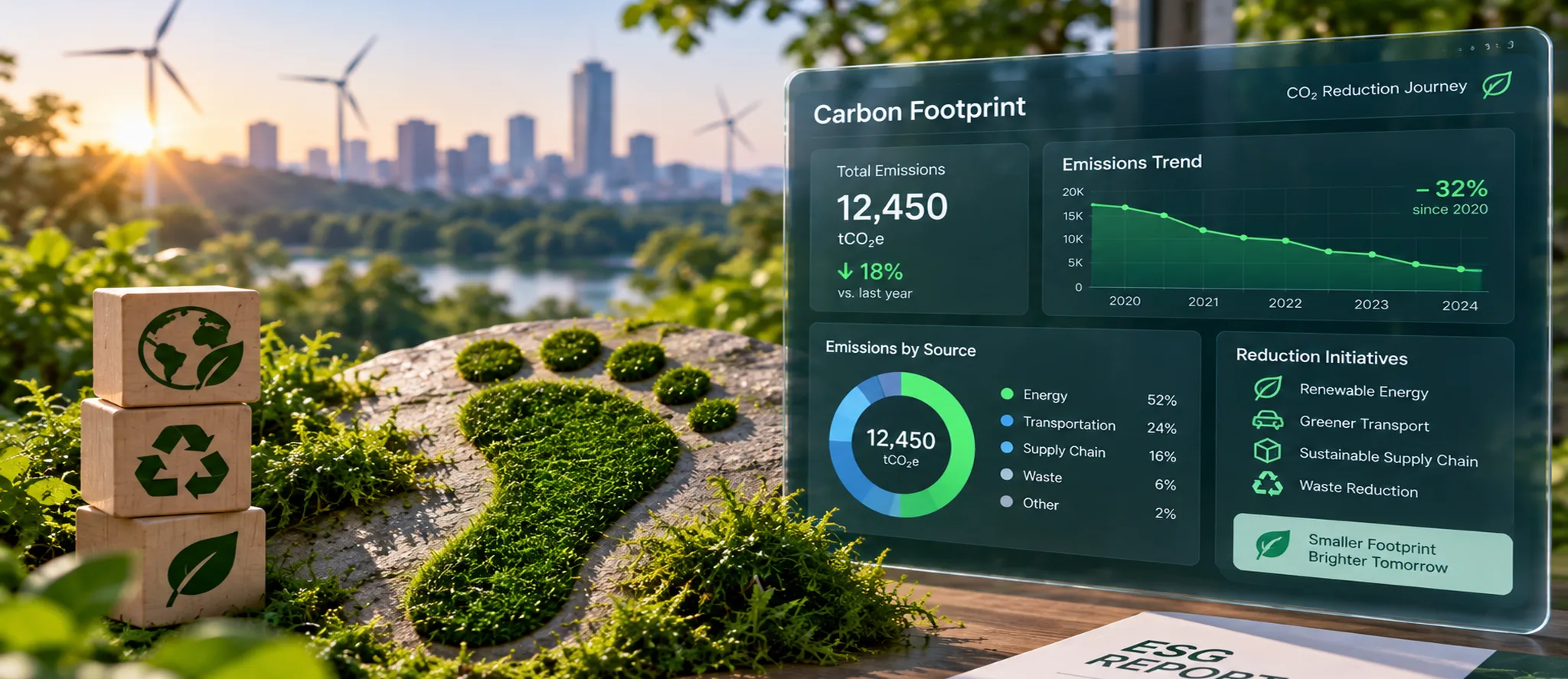The image size is (1568, 679).
Task: Click the green Energy legend dot
Action: [x=1007, y=394]
